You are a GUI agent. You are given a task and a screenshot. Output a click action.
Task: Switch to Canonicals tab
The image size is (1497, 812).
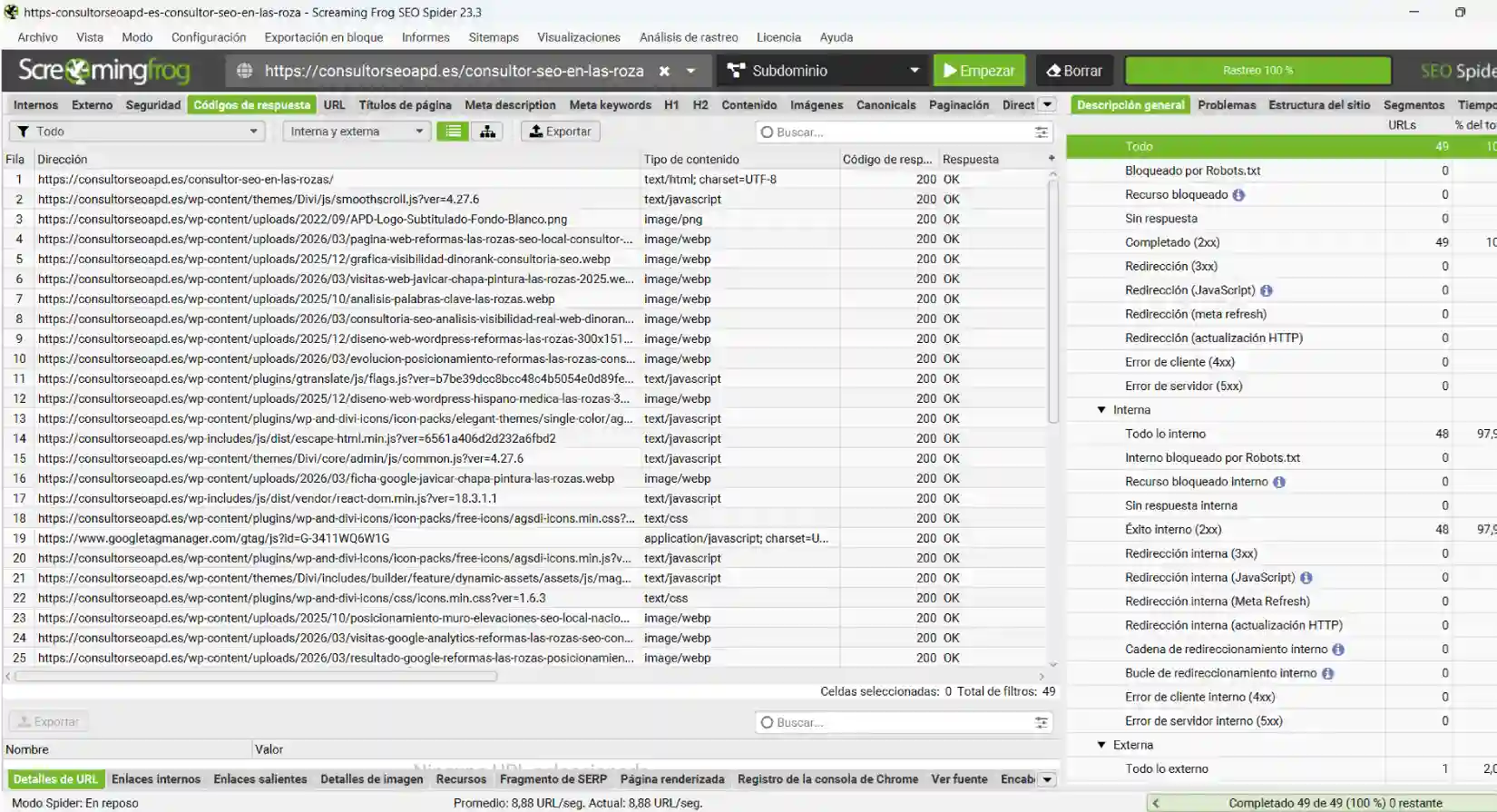[x=886, y=105]
